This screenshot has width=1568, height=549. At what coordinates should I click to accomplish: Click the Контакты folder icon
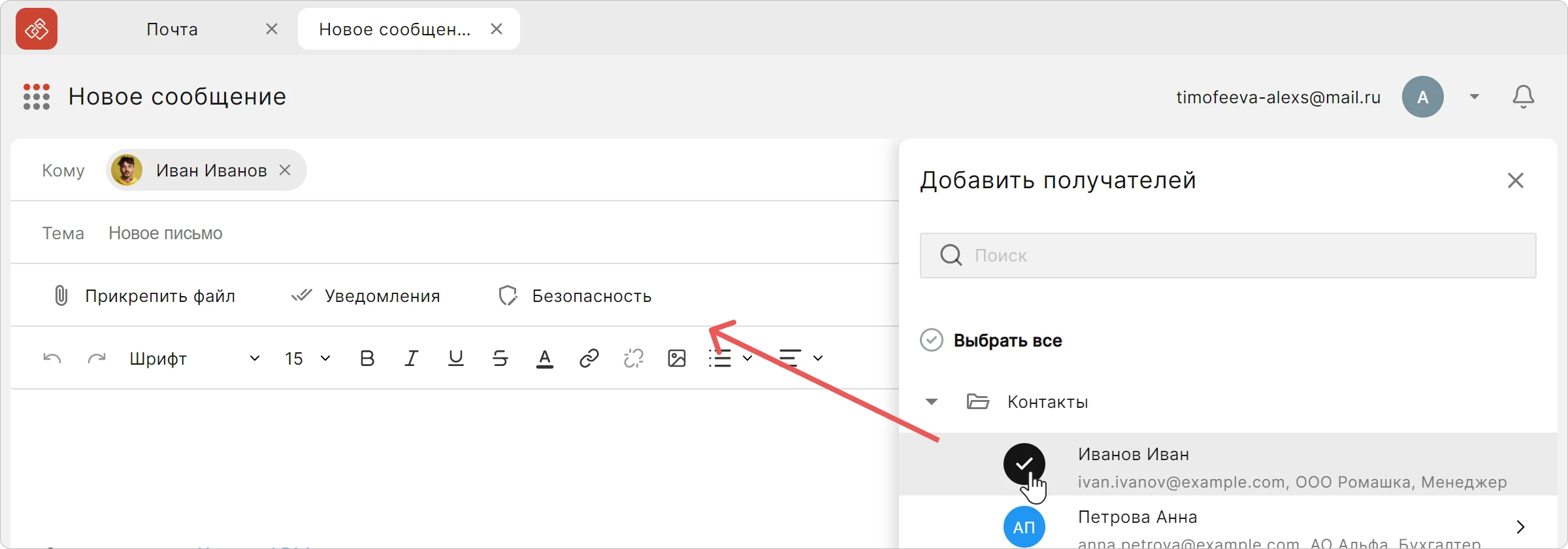(977, 401)
